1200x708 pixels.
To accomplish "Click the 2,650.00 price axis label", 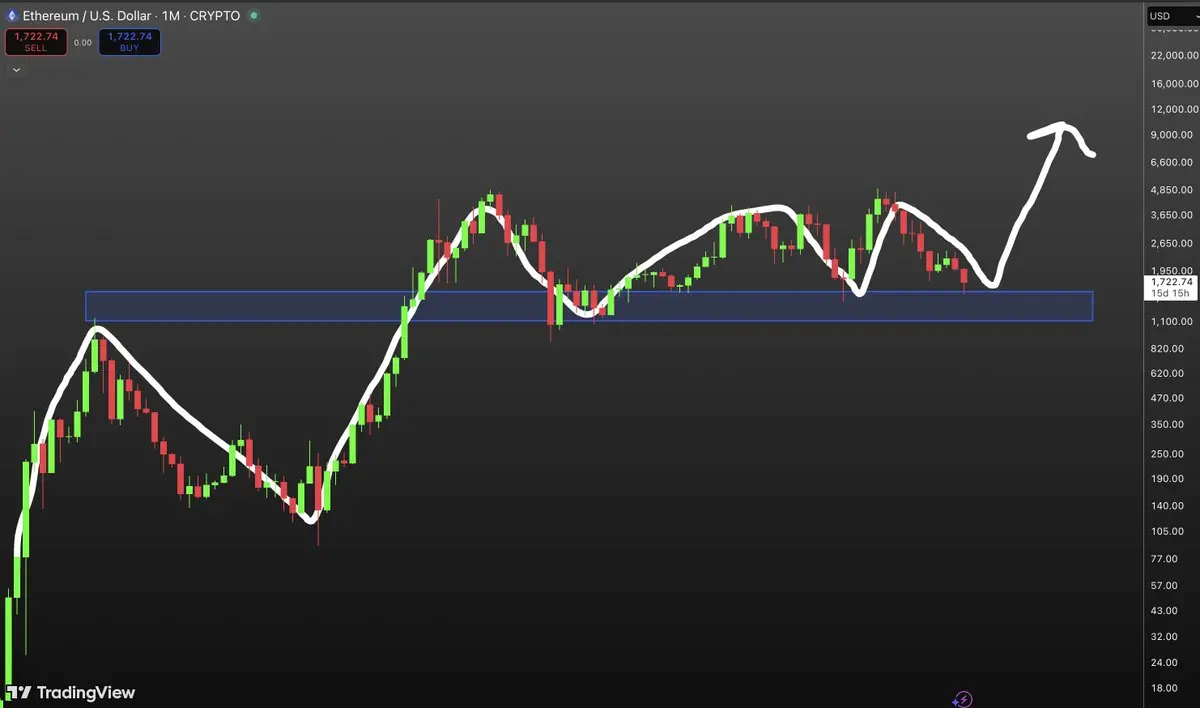I will point(1173,243).
